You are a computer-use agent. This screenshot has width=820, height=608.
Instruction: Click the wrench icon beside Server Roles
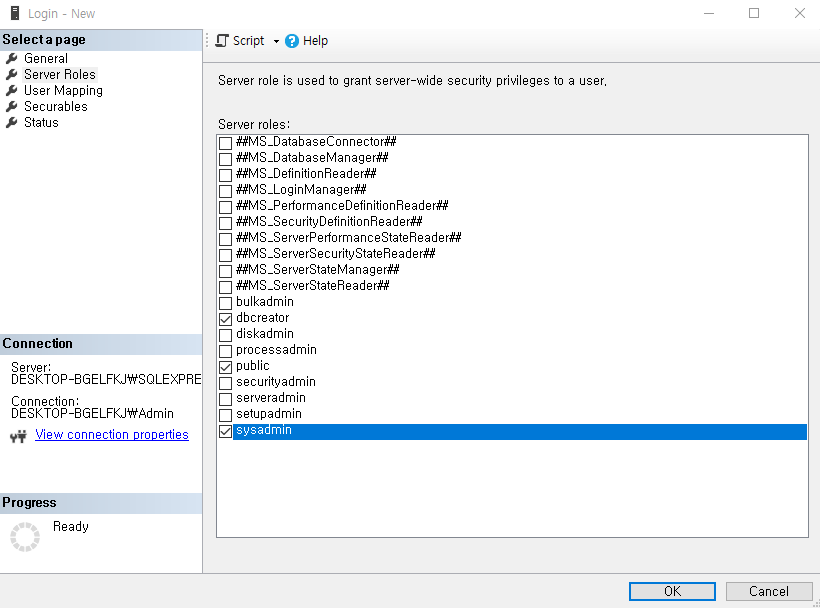(x=12, y=74)
